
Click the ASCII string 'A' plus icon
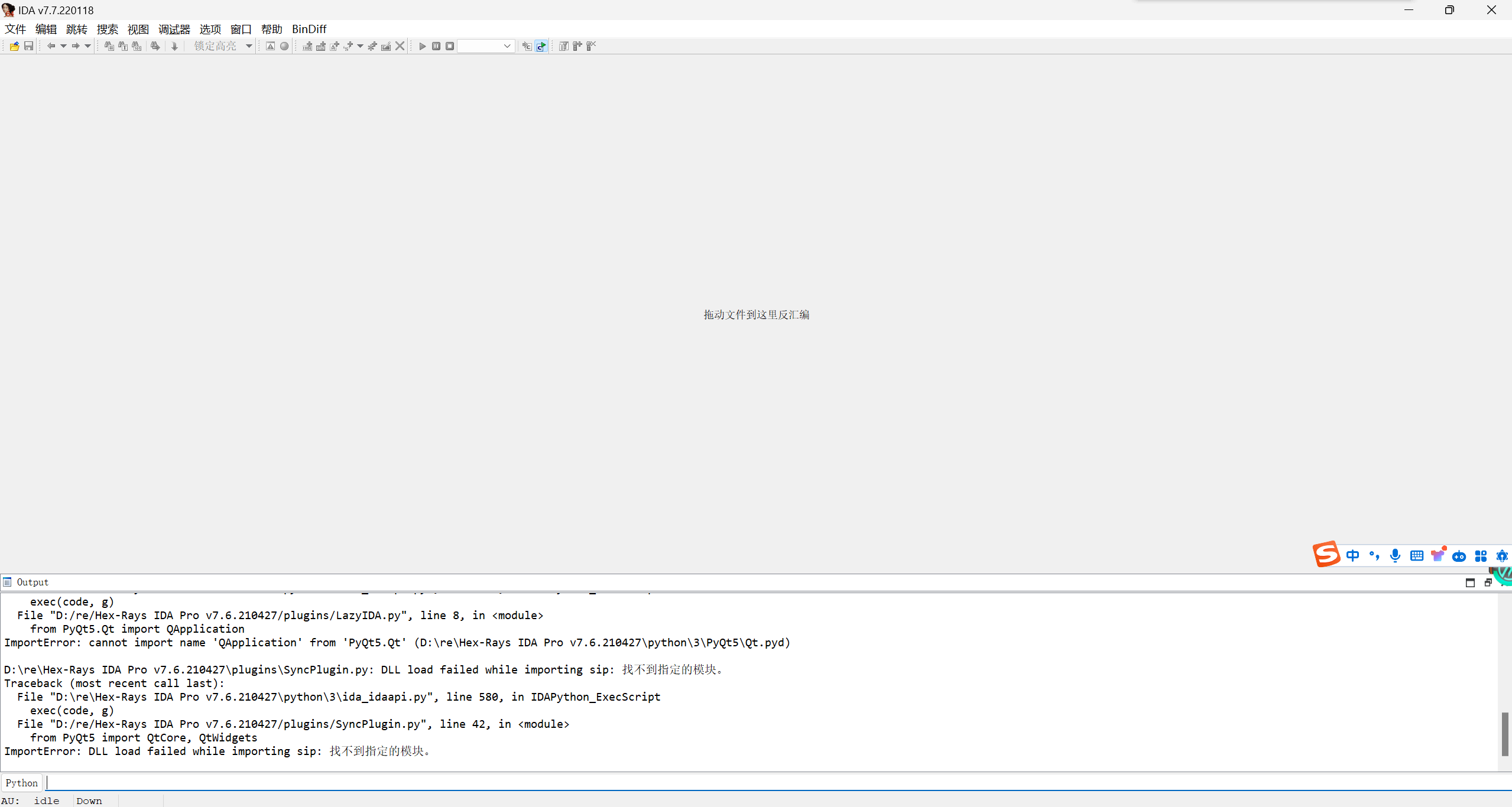pyautogui.click(x=335, y=46)
